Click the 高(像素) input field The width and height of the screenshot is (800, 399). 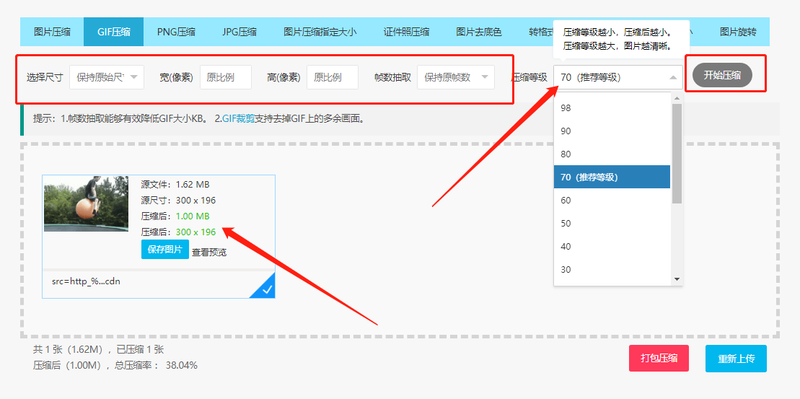pyautogui.click(x=332, y=78)
